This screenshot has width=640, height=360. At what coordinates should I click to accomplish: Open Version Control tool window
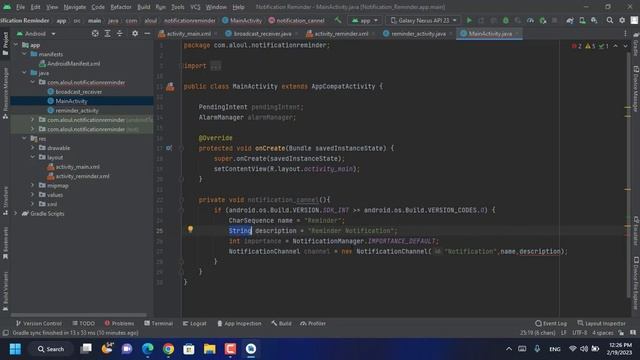tap(38, 323)
